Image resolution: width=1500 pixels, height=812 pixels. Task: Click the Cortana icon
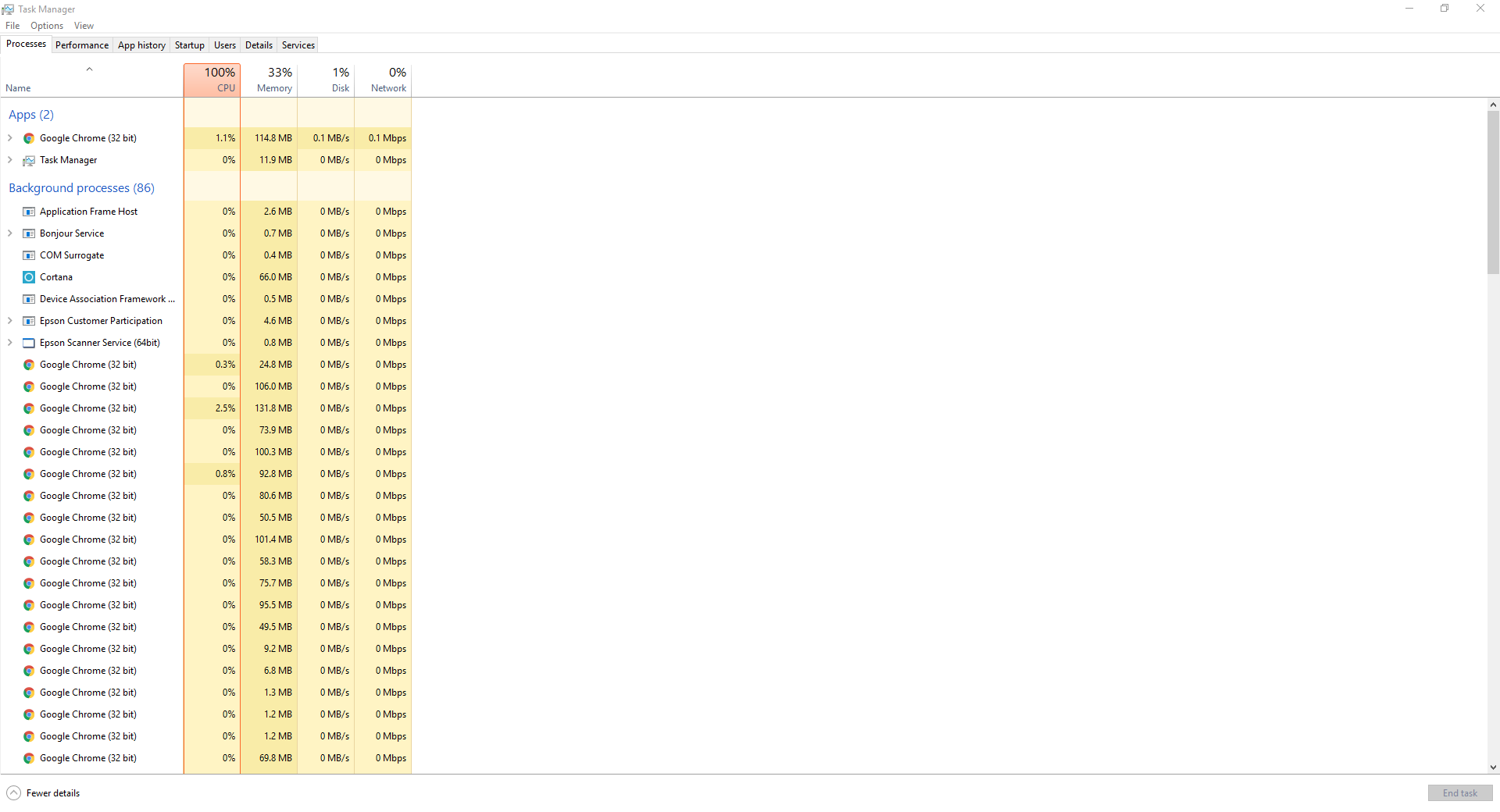[29, 277]
